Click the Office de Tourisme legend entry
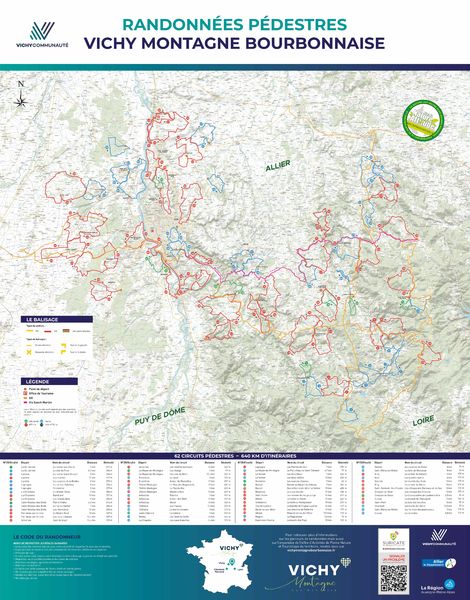This screenshot has height=600, width=470. click(x=39, y=393)
